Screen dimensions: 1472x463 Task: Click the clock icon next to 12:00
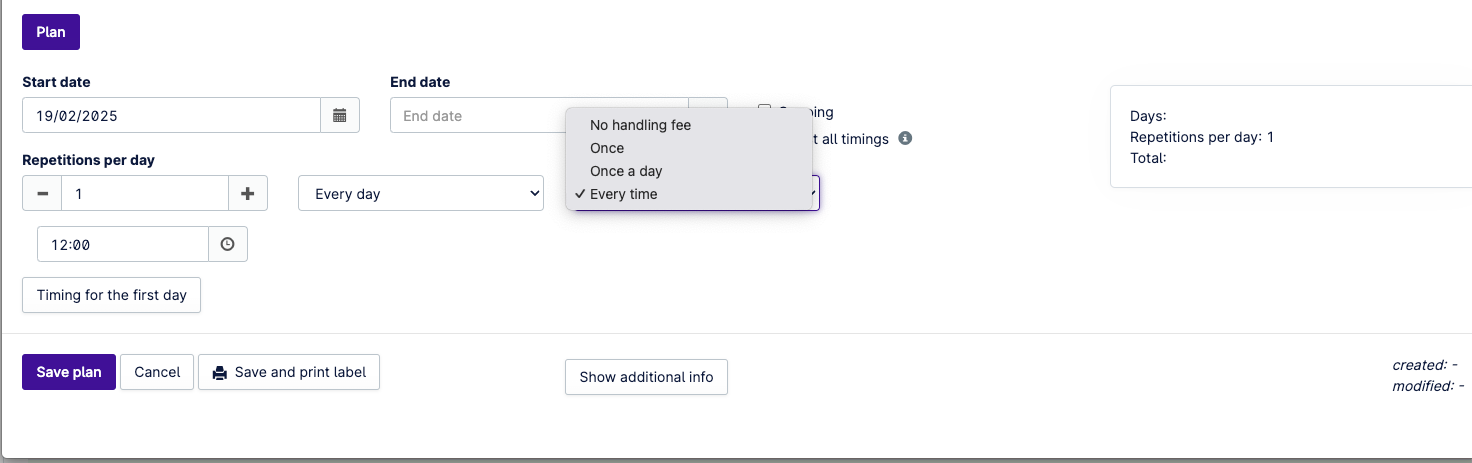(x=228, y=244)
